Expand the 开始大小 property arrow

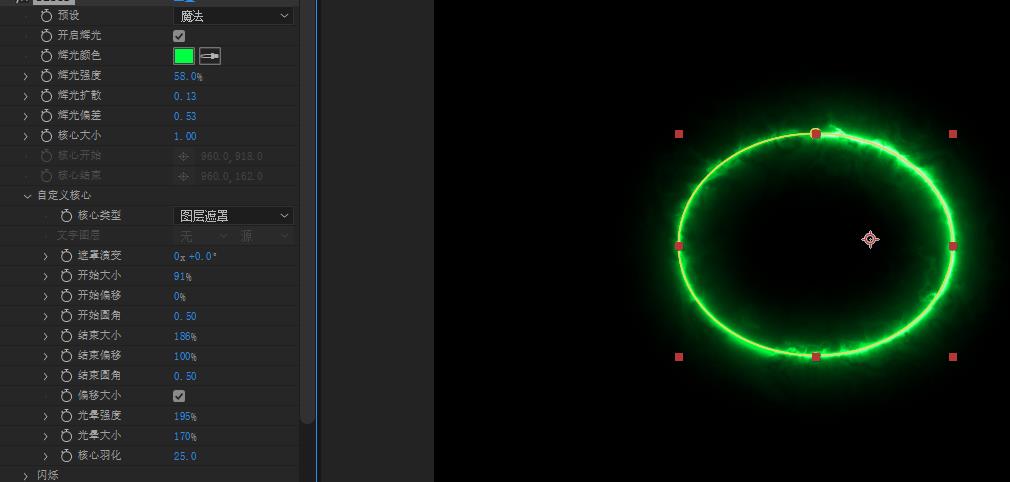(x=46, y=276)
